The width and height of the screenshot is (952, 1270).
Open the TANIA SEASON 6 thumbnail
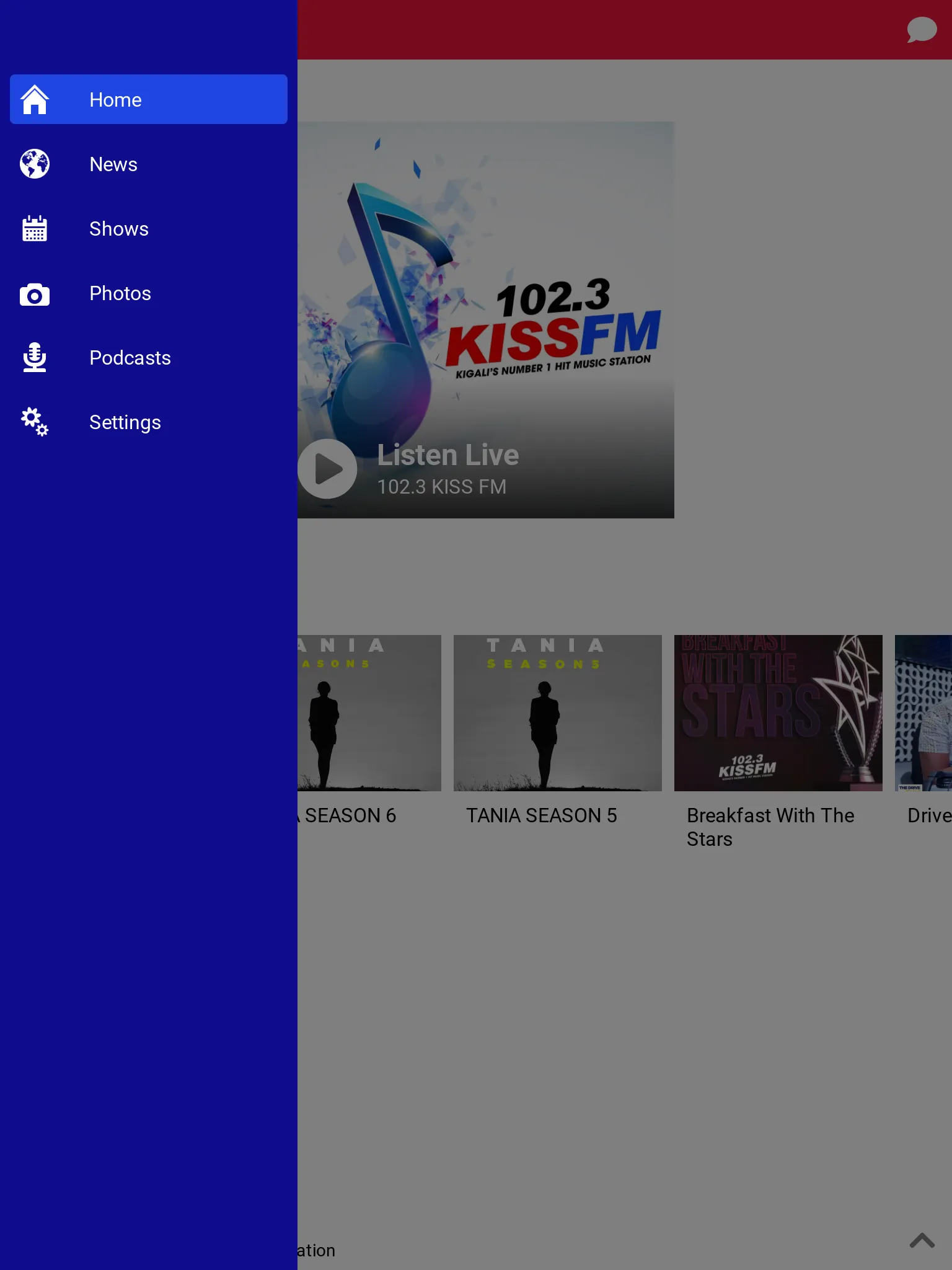pyautogui.click(x=369, y=713)
